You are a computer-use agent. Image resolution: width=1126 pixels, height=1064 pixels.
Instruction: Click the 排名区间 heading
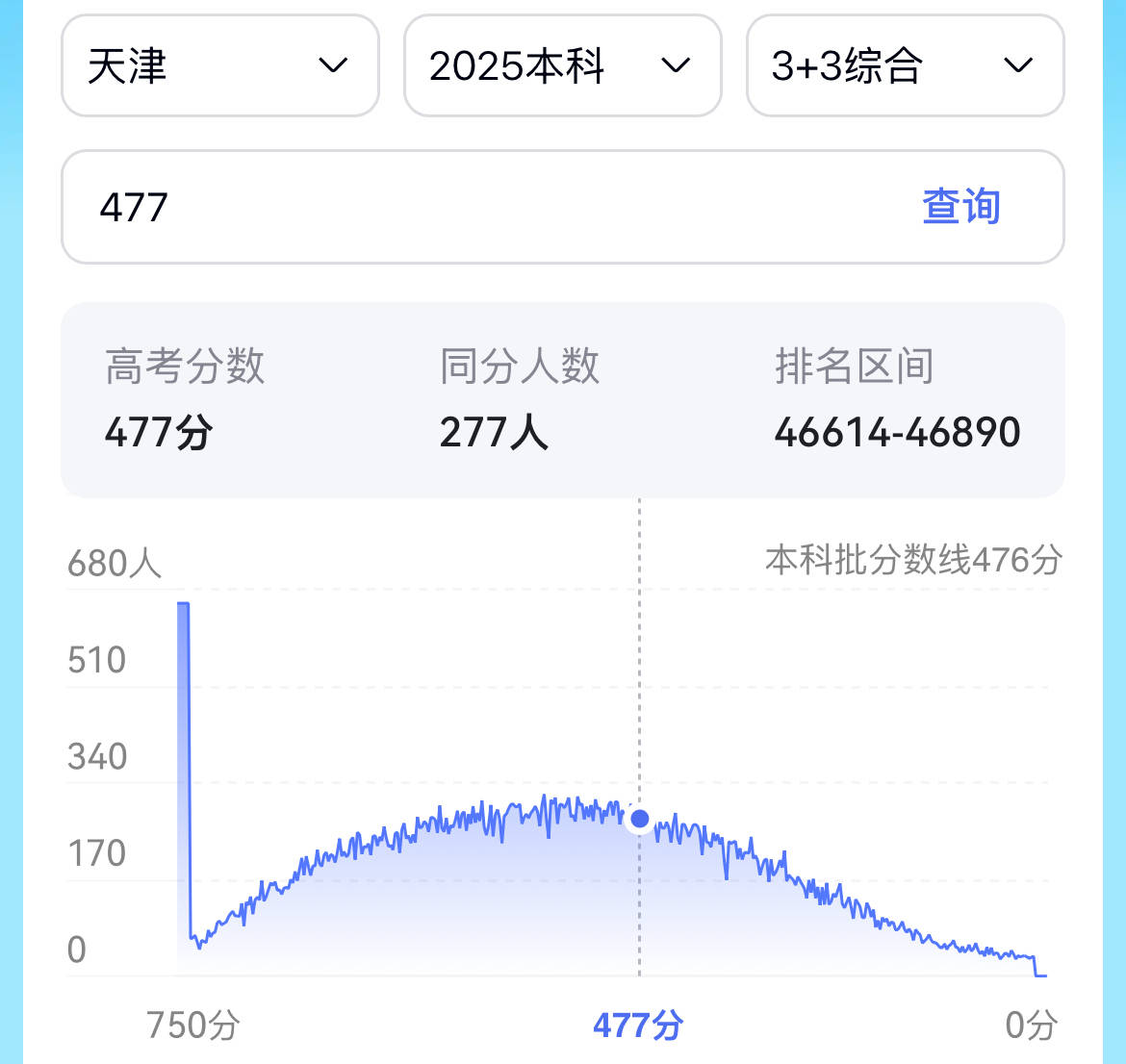(x=854, y=367)
